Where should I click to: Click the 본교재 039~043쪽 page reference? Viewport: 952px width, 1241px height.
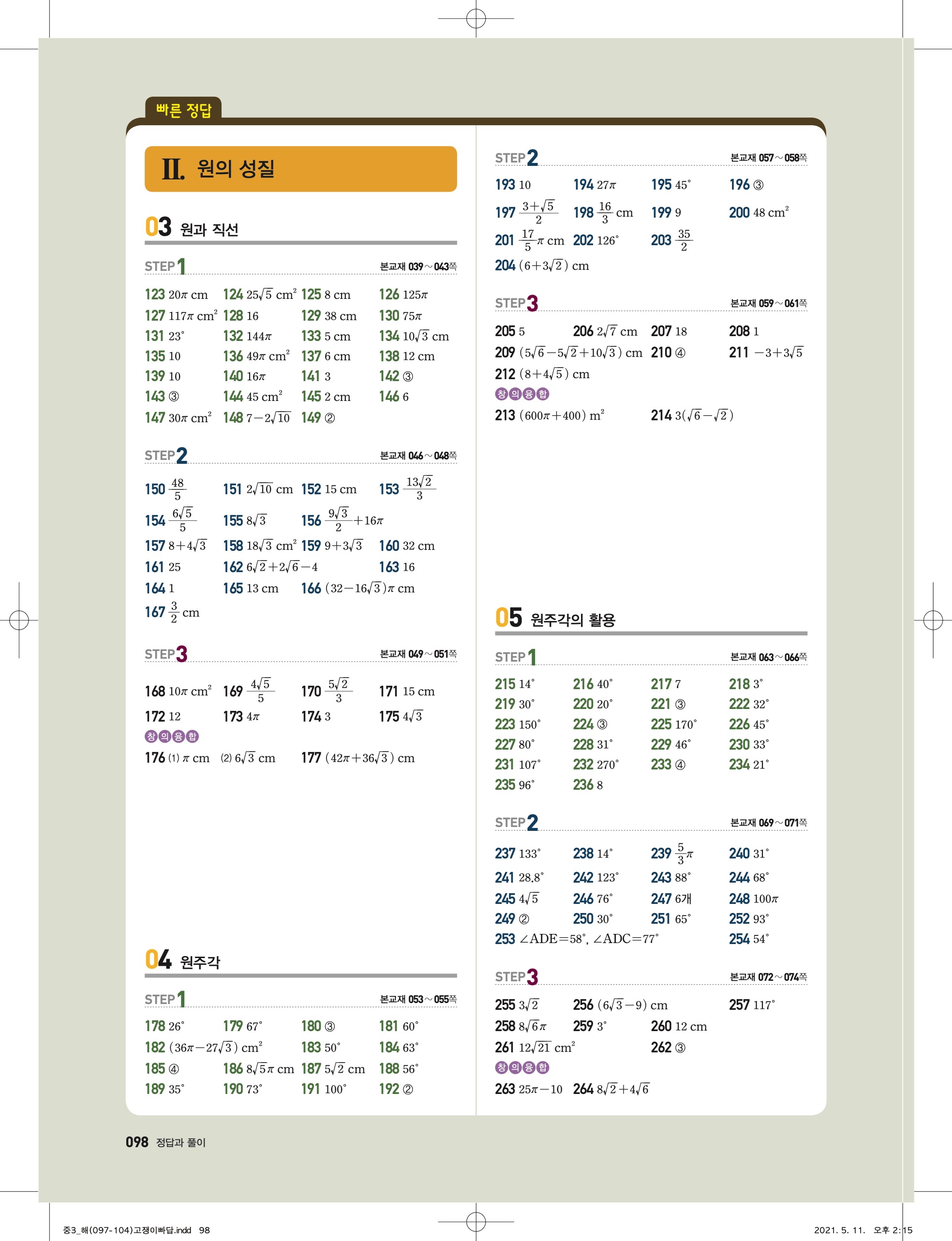418,267
